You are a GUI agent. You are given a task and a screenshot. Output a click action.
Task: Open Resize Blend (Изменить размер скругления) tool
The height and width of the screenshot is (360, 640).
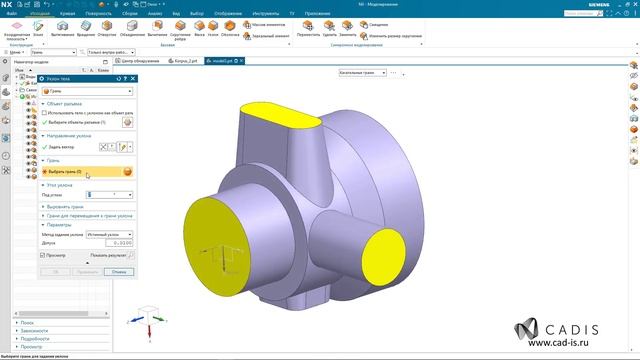click(x=391, y=36)
